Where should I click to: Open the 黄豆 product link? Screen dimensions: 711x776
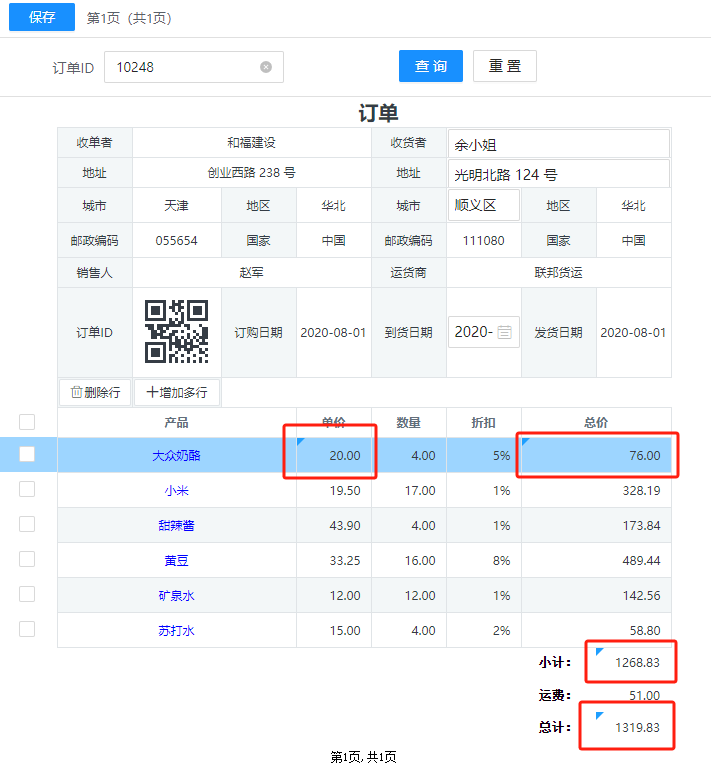click(177, 560)
